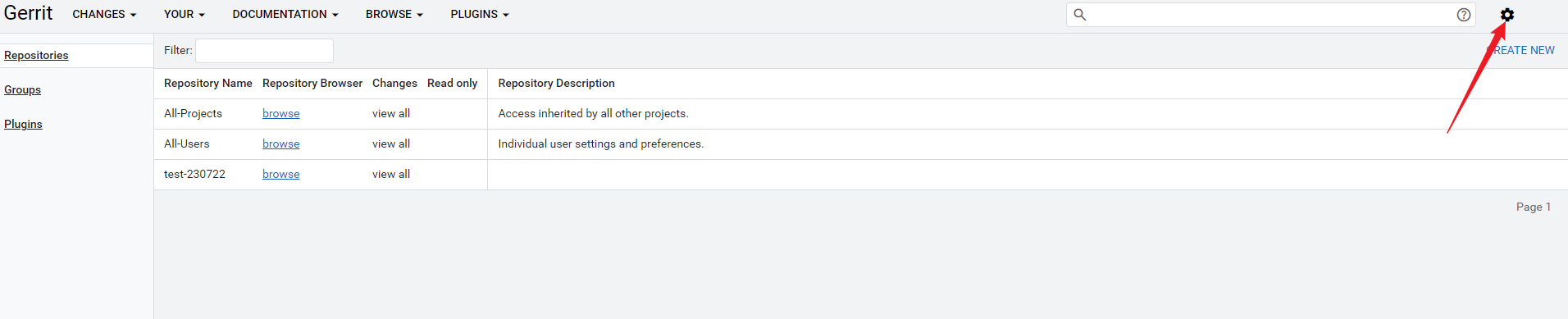Open the DOCUMENTATION dropdown menu
The width and height of the screenshot is (1568, 319).
click(285, 15)
